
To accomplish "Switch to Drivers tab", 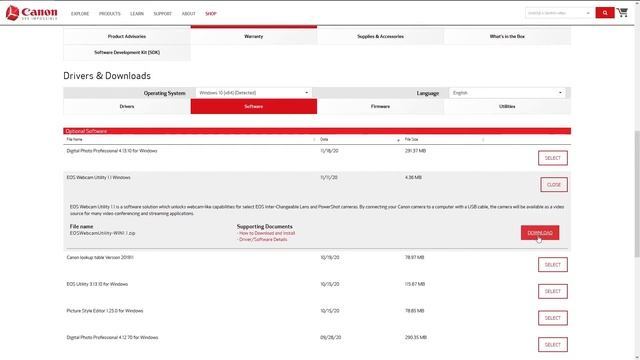I will click(127, 107).
